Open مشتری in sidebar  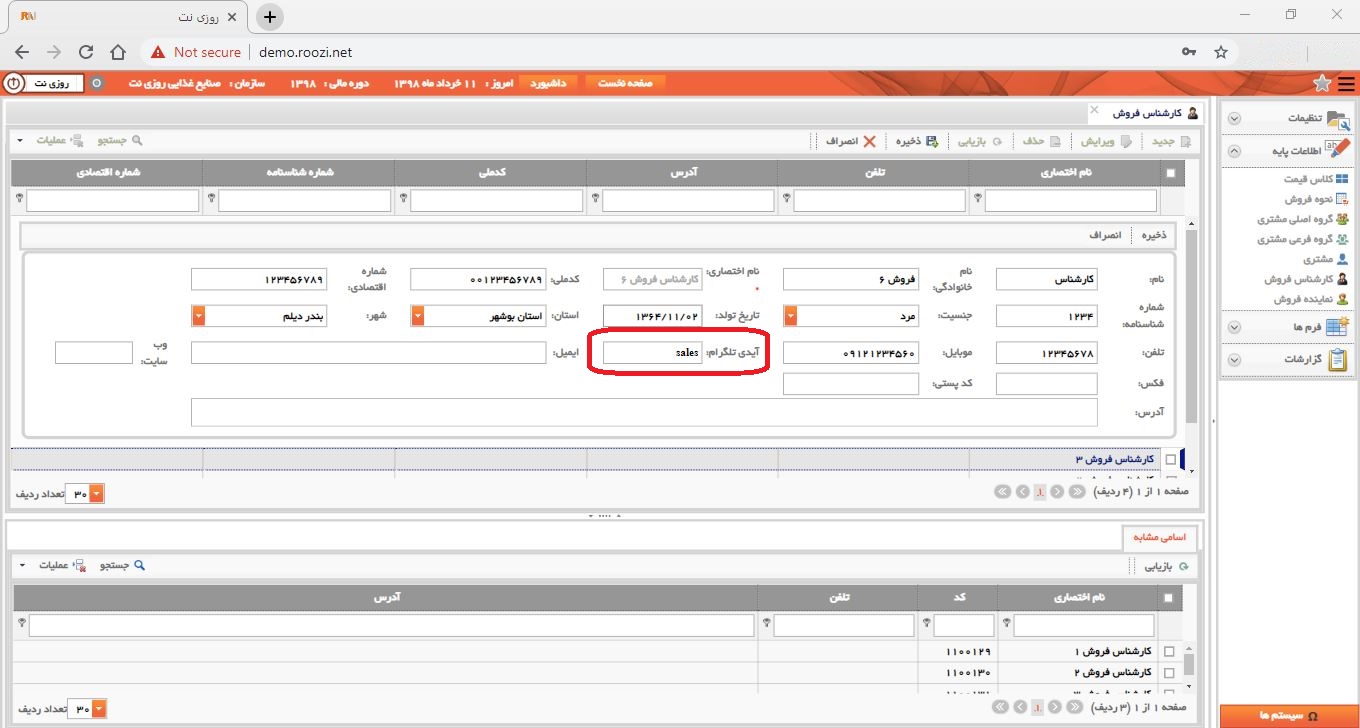point(1325,259)
